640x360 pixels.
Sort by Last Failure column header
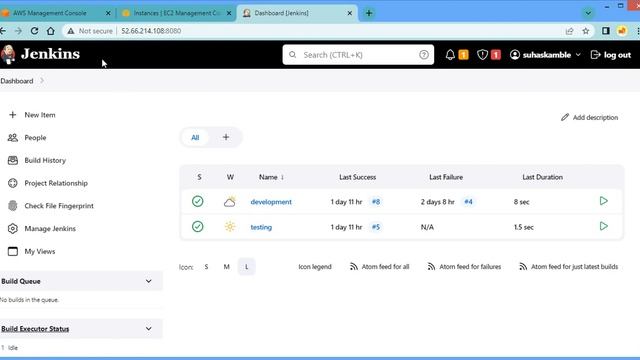tap(446, 177)
